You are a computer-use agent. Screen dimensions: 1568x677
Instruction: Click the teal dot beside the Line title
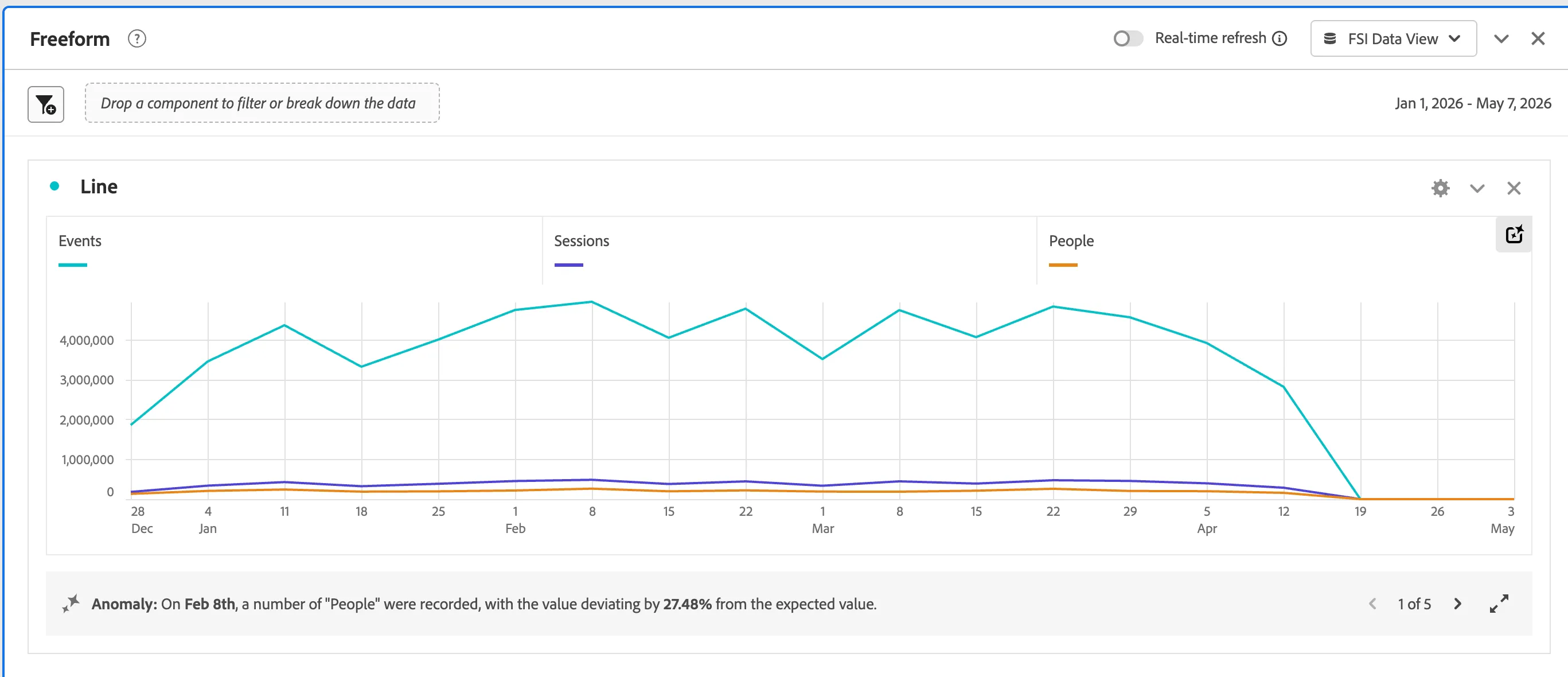55,186
